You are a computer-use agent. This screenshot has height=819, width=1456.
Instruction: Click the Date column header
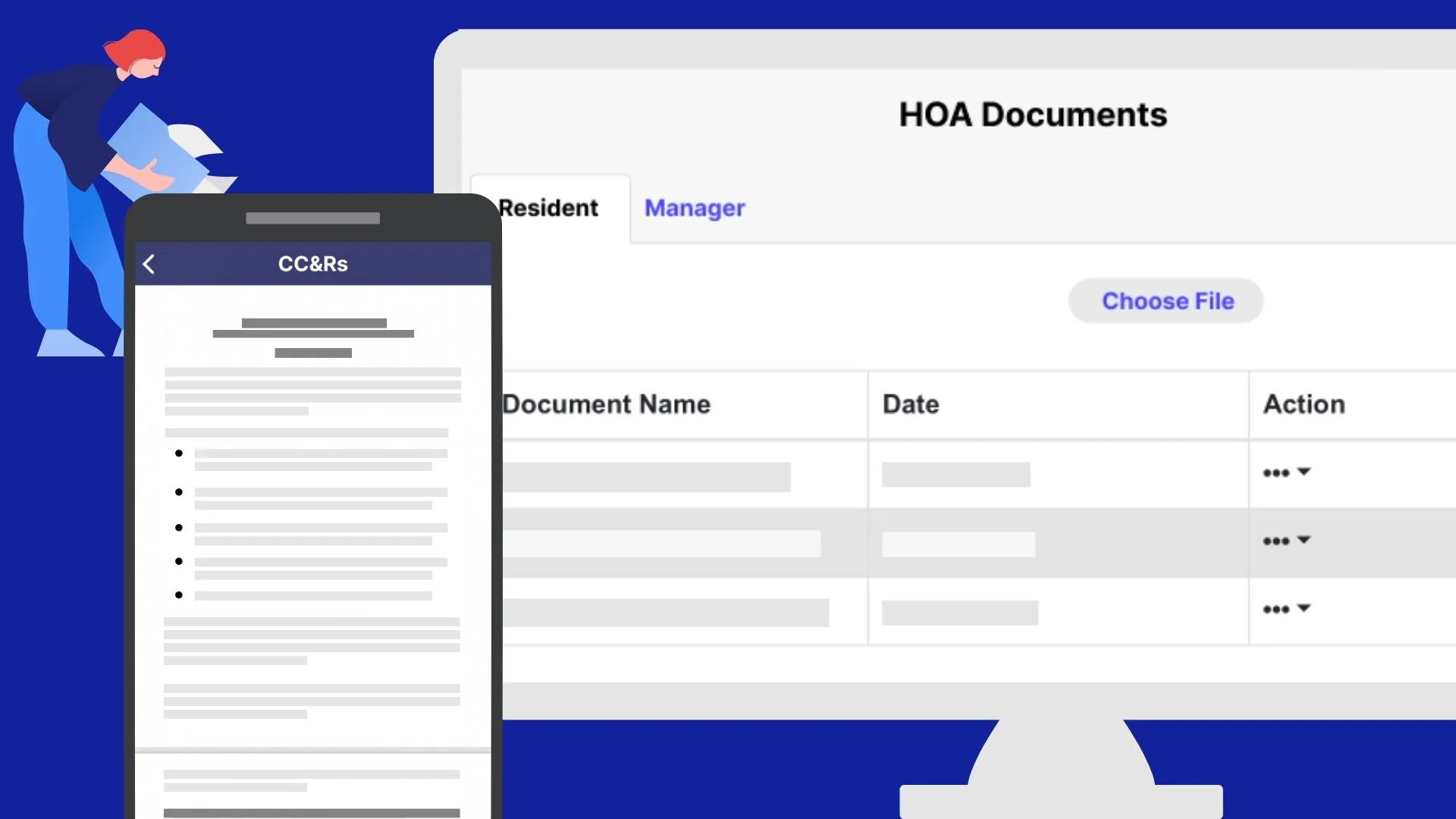910,404
